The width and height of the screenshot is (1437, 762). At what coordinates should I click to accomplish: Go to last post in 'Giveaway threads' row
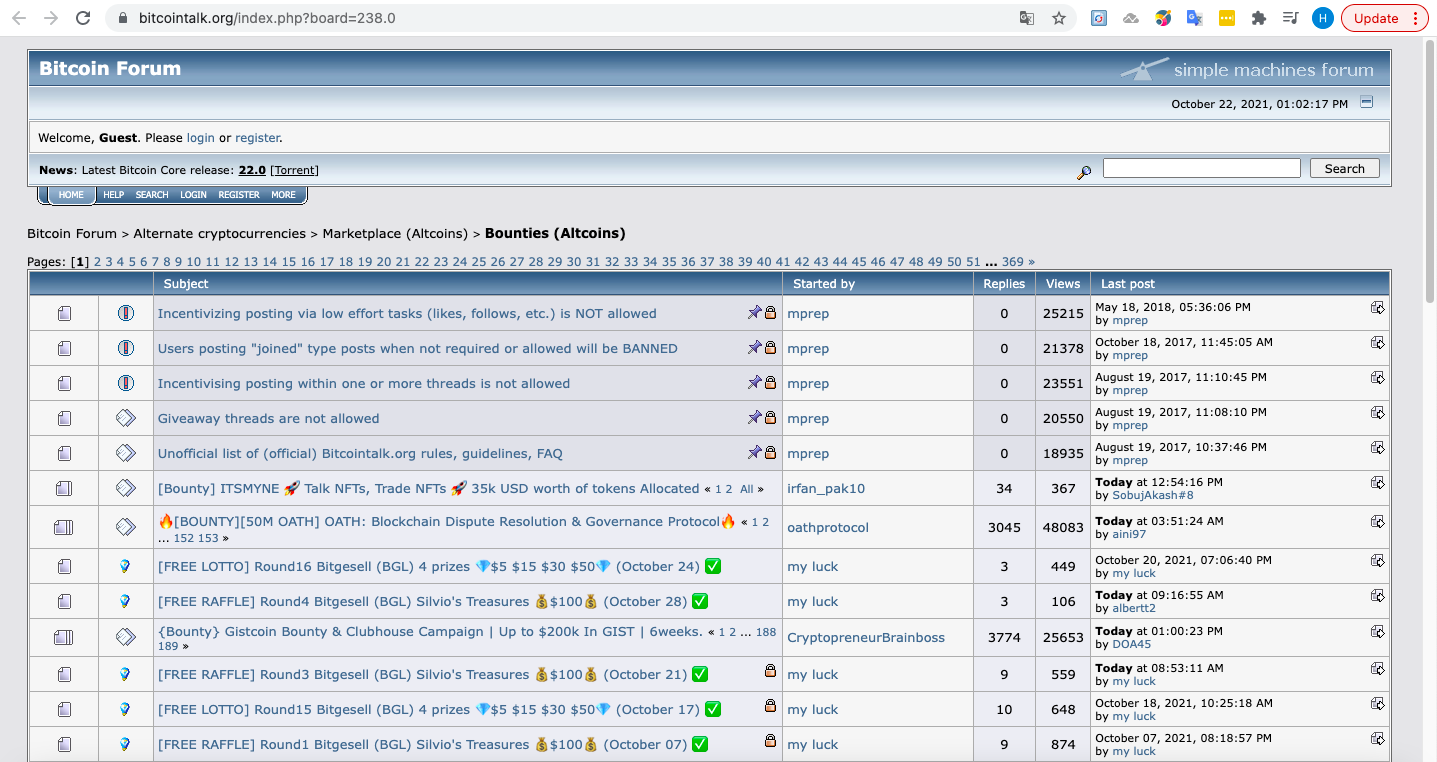(1378, 412)
